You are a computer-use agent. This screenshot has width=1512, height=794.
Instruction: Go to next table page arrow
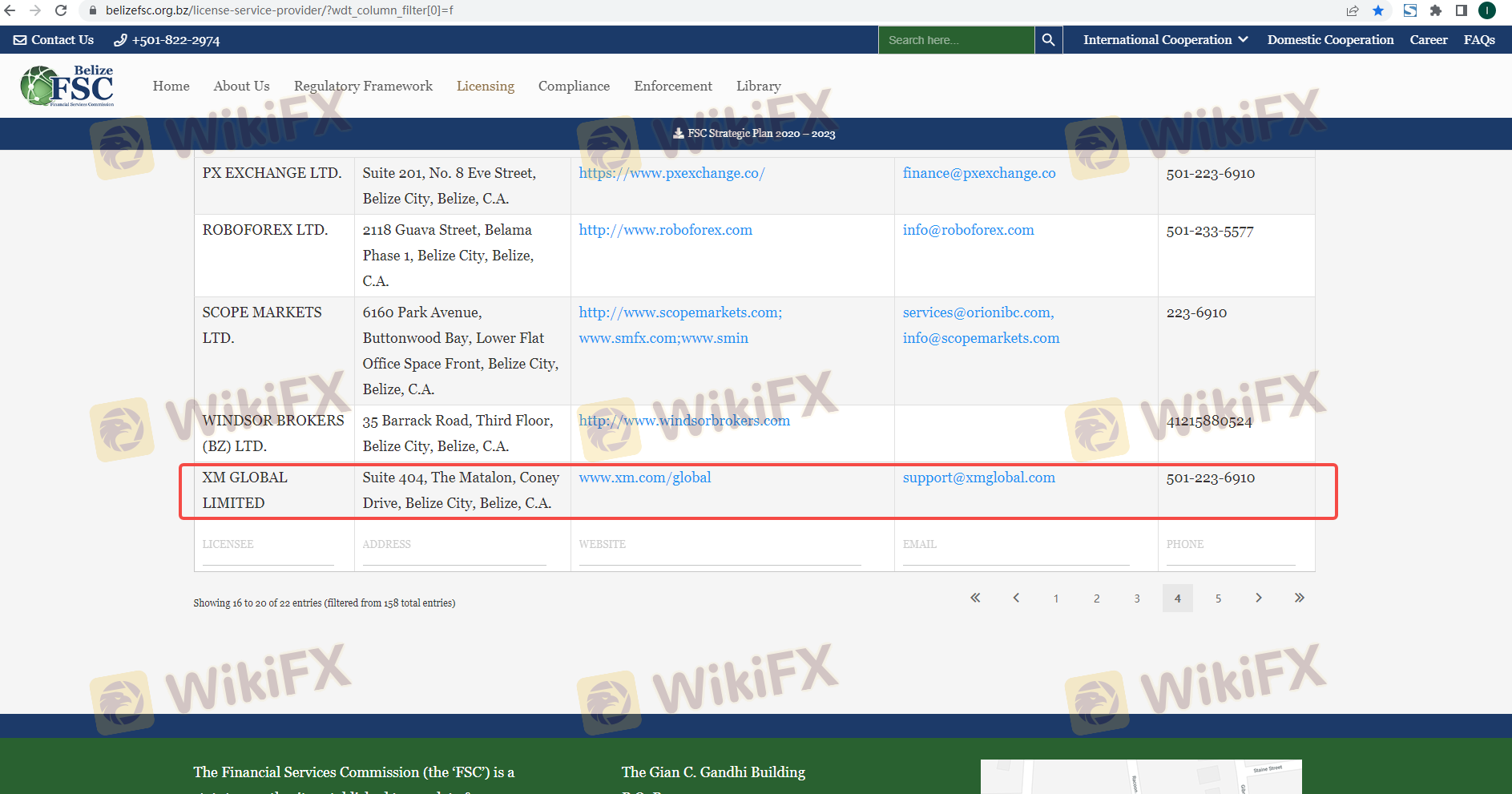tap(1258, 598)
